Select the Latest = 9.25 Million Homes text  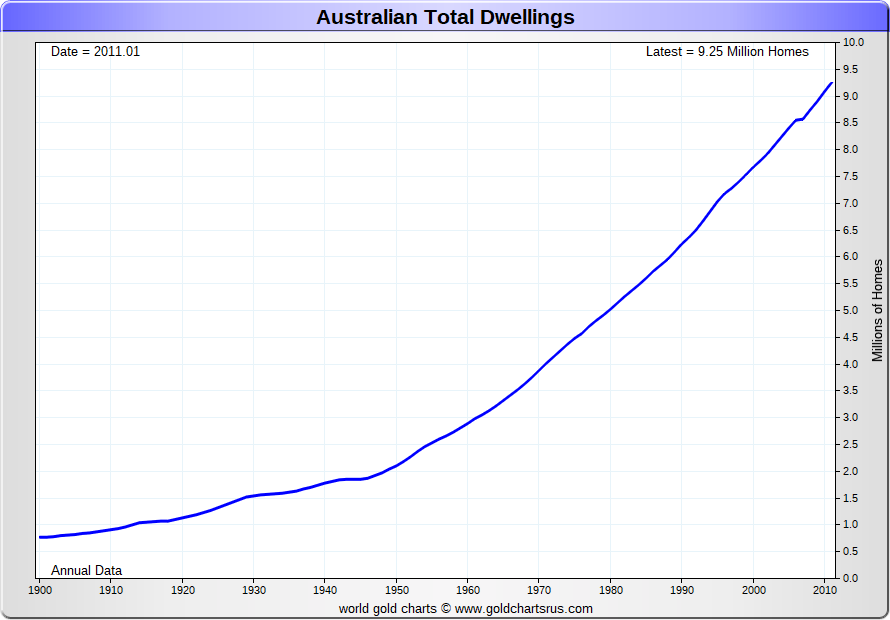tap(727, 51)
